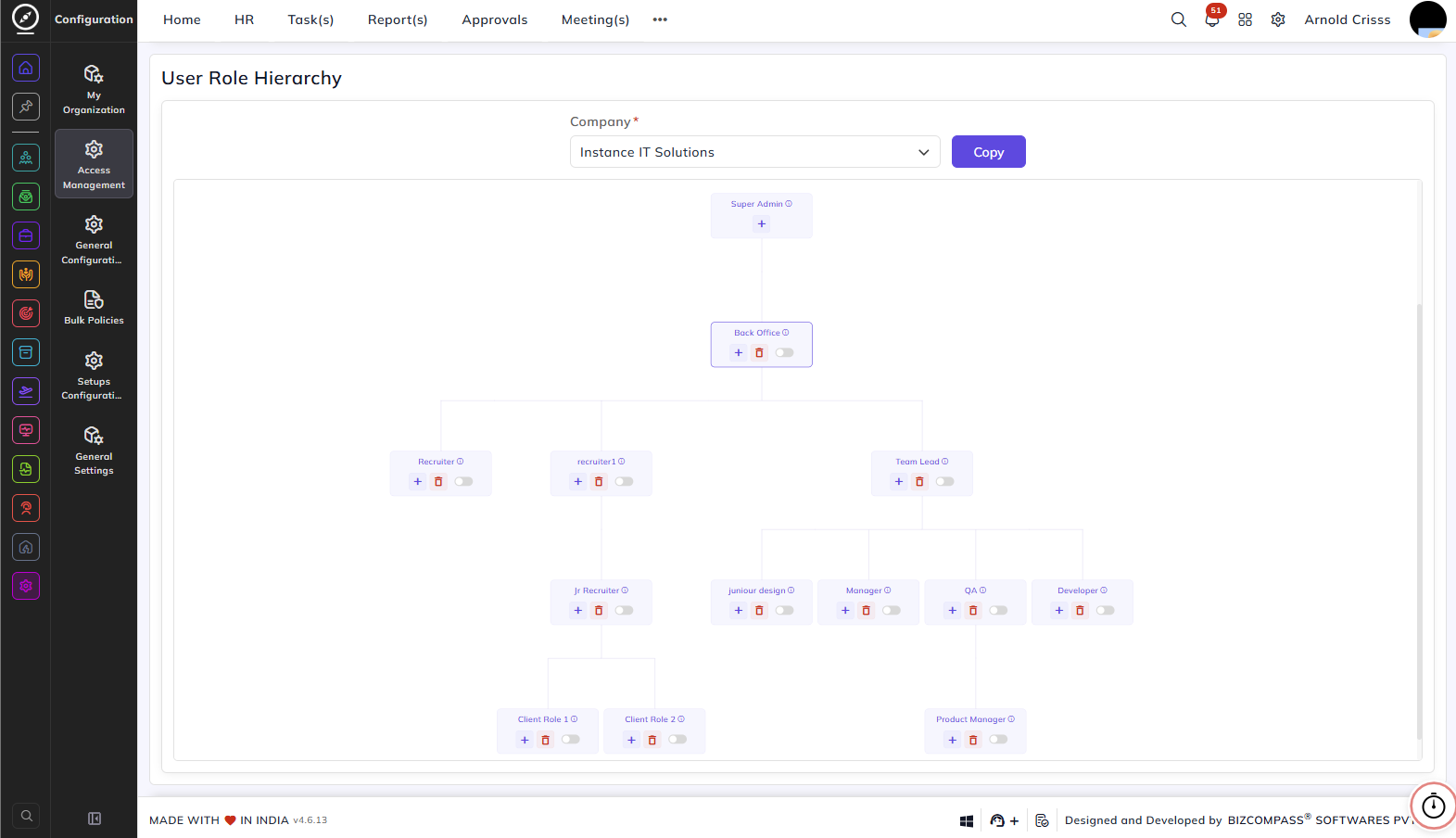Toggle the juniour design role switch
The height and width of the screenshot is (838, 1456).
pos(785,610)
